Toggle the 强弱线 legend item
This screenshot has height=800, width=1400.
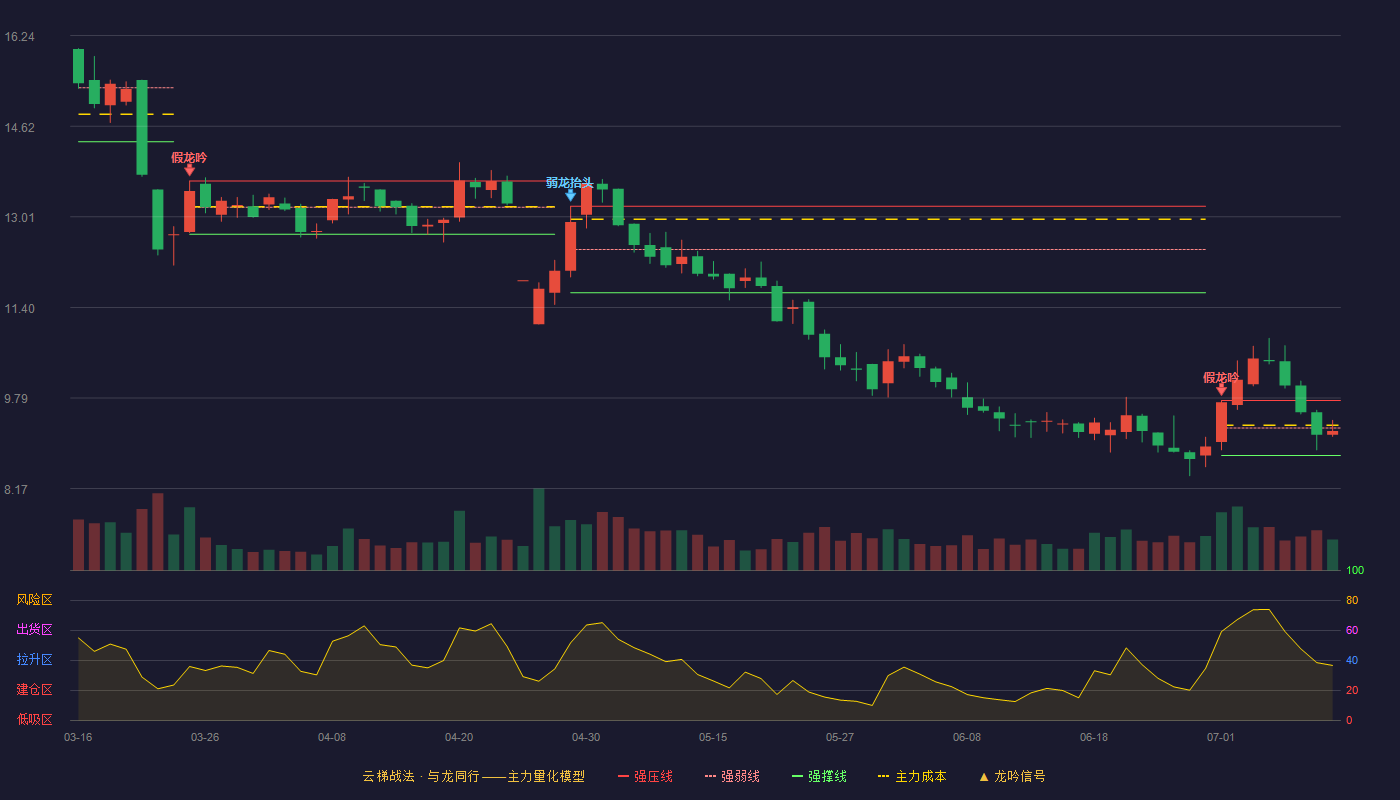click(x=732, y=776)
